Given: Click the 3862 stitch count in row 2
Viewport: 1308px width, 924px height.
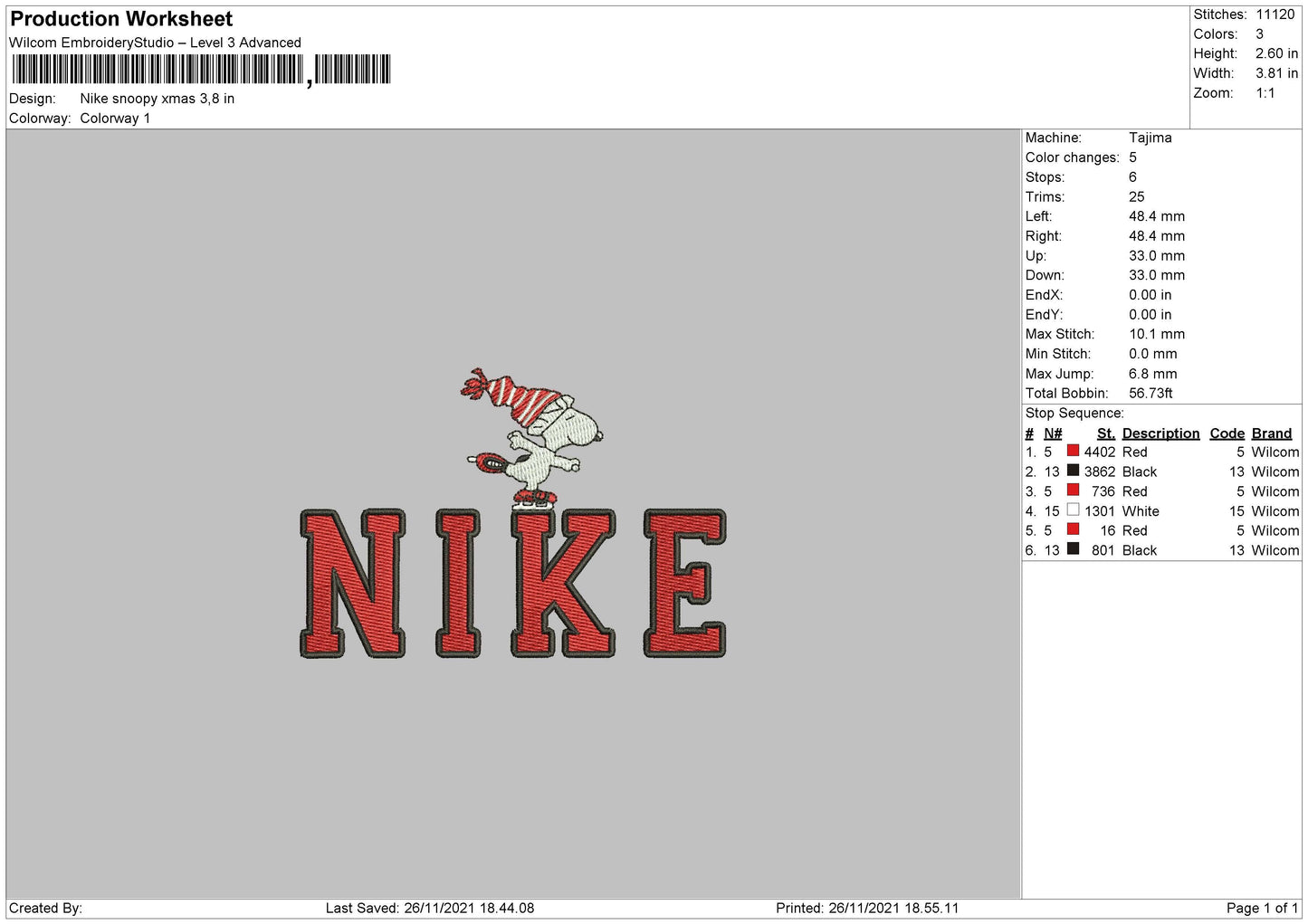Looking at the screenshot, I should point(1100,472).
